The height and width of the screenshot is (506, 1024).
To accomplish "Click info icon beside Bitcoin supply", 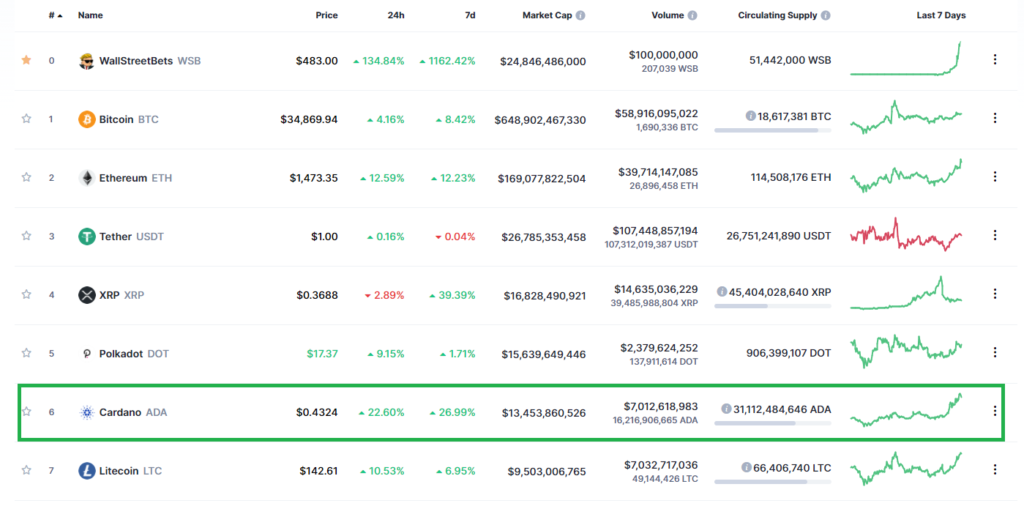I will (750, 116).
